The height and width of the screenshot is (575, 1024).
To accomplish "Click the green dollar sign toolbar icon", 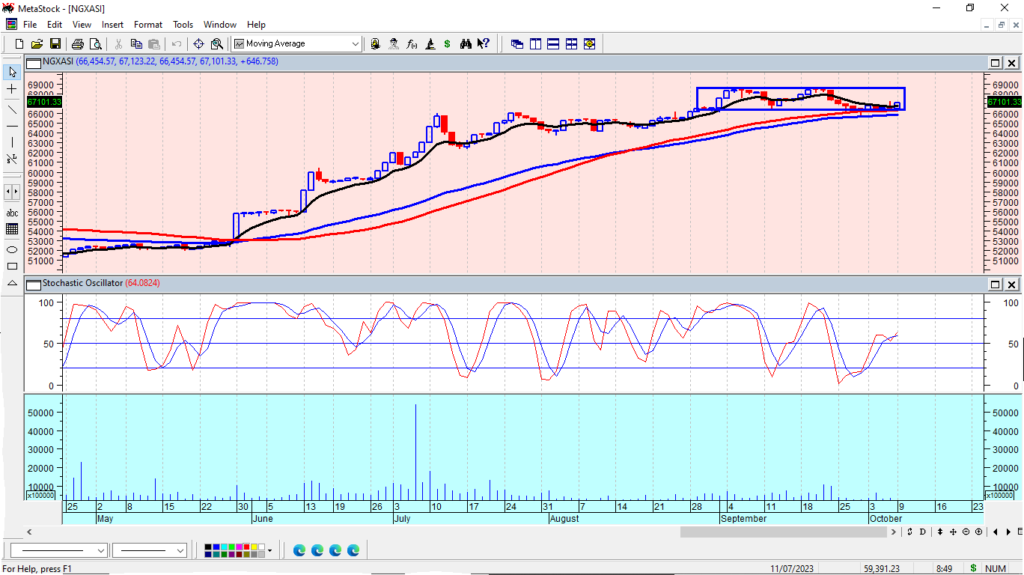I will (x=446, y=44).
